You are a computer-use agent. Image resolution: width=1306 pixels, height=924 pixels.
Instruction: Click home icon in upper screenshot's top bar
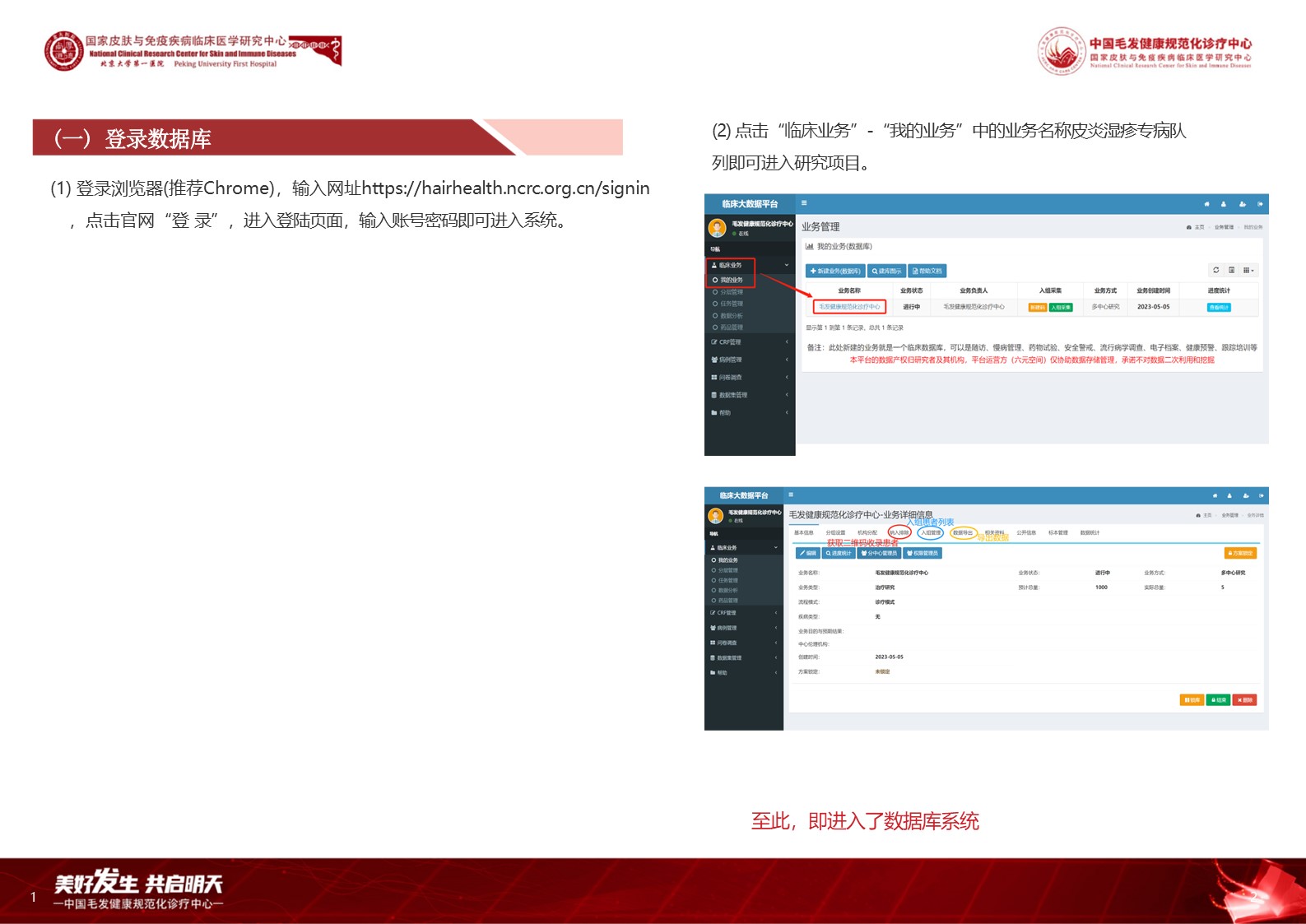(x=1206, y=204)
